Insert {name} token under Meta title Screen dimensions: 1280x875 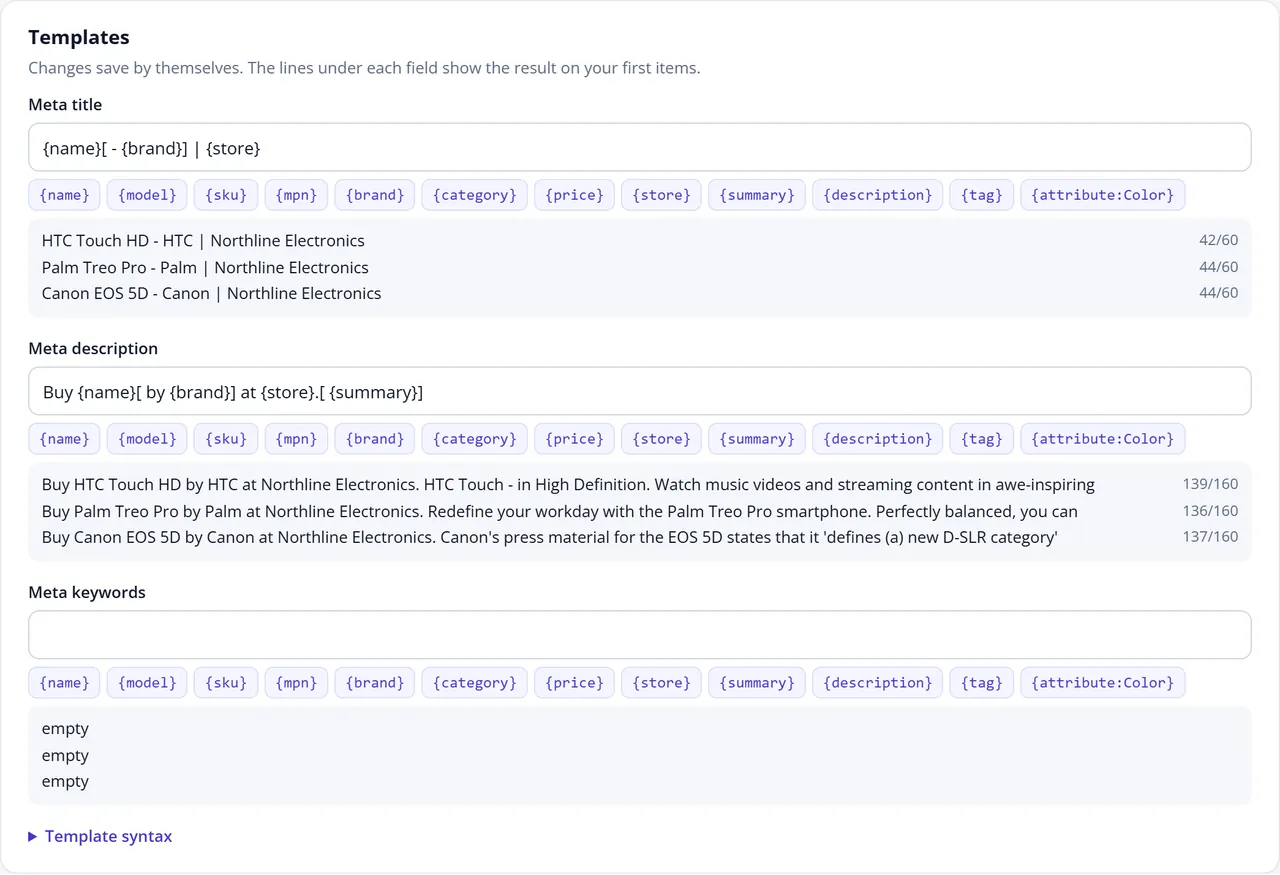[x=65, y=195]
